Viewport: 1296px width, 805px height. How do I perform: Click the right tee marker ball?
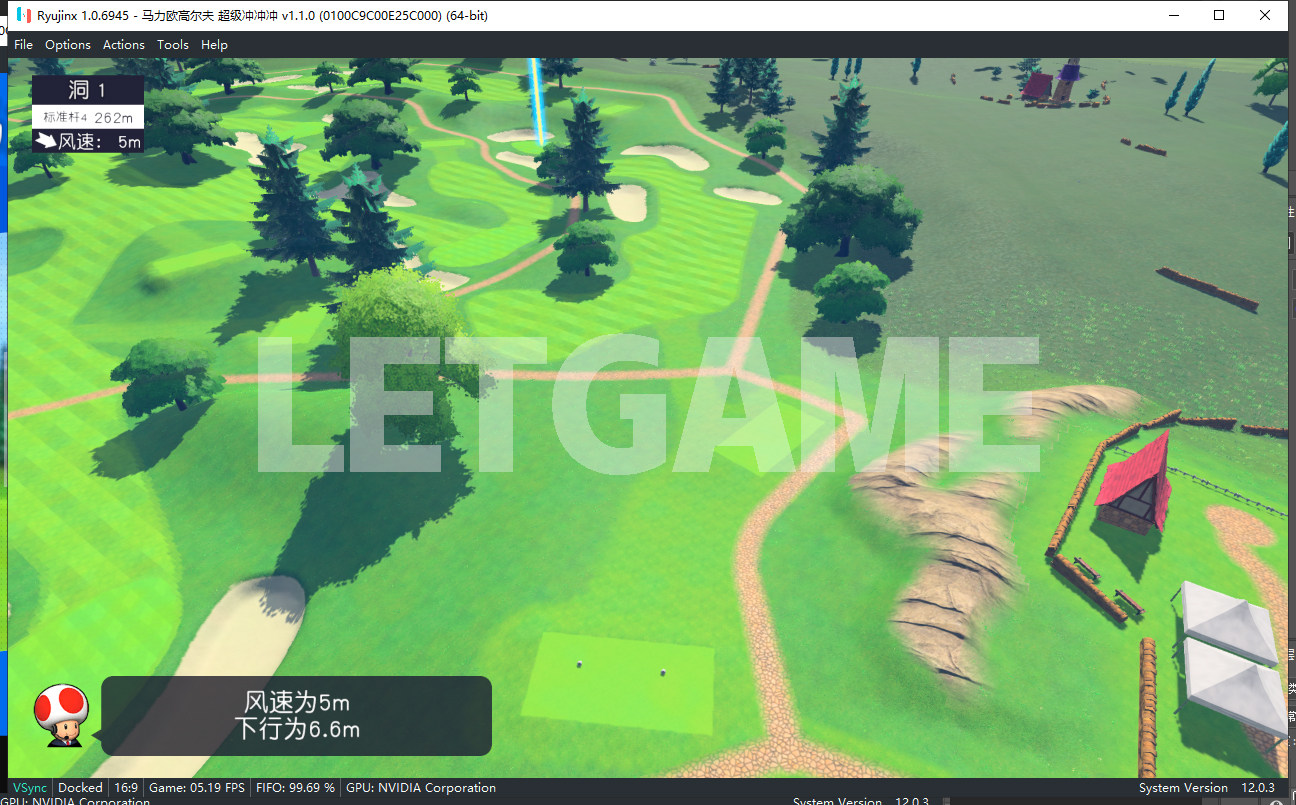pyautogui.click(x=663, y=672)
